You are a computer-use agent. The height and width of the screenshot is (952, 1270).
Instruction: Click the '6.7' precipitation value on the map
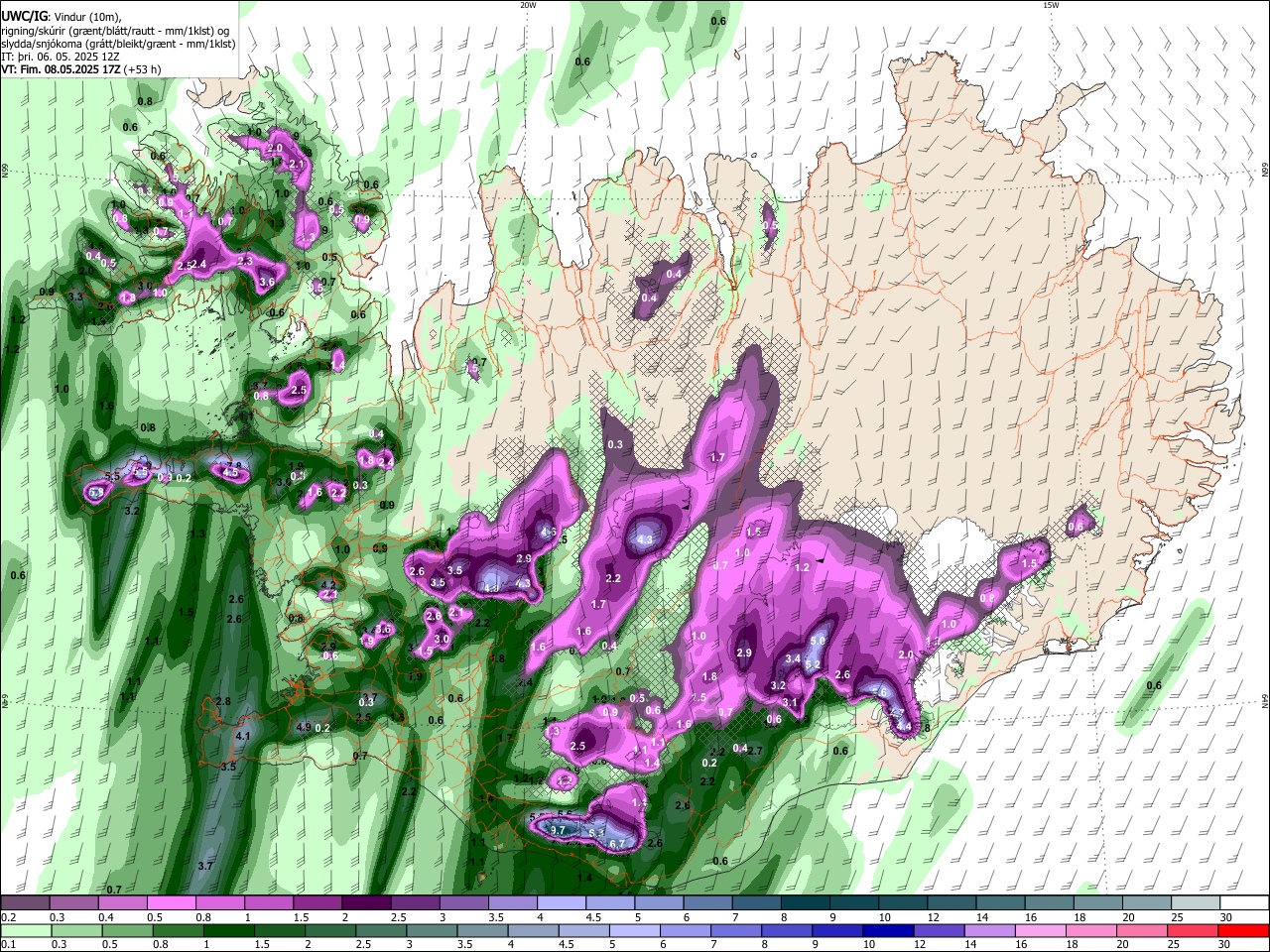616,844
